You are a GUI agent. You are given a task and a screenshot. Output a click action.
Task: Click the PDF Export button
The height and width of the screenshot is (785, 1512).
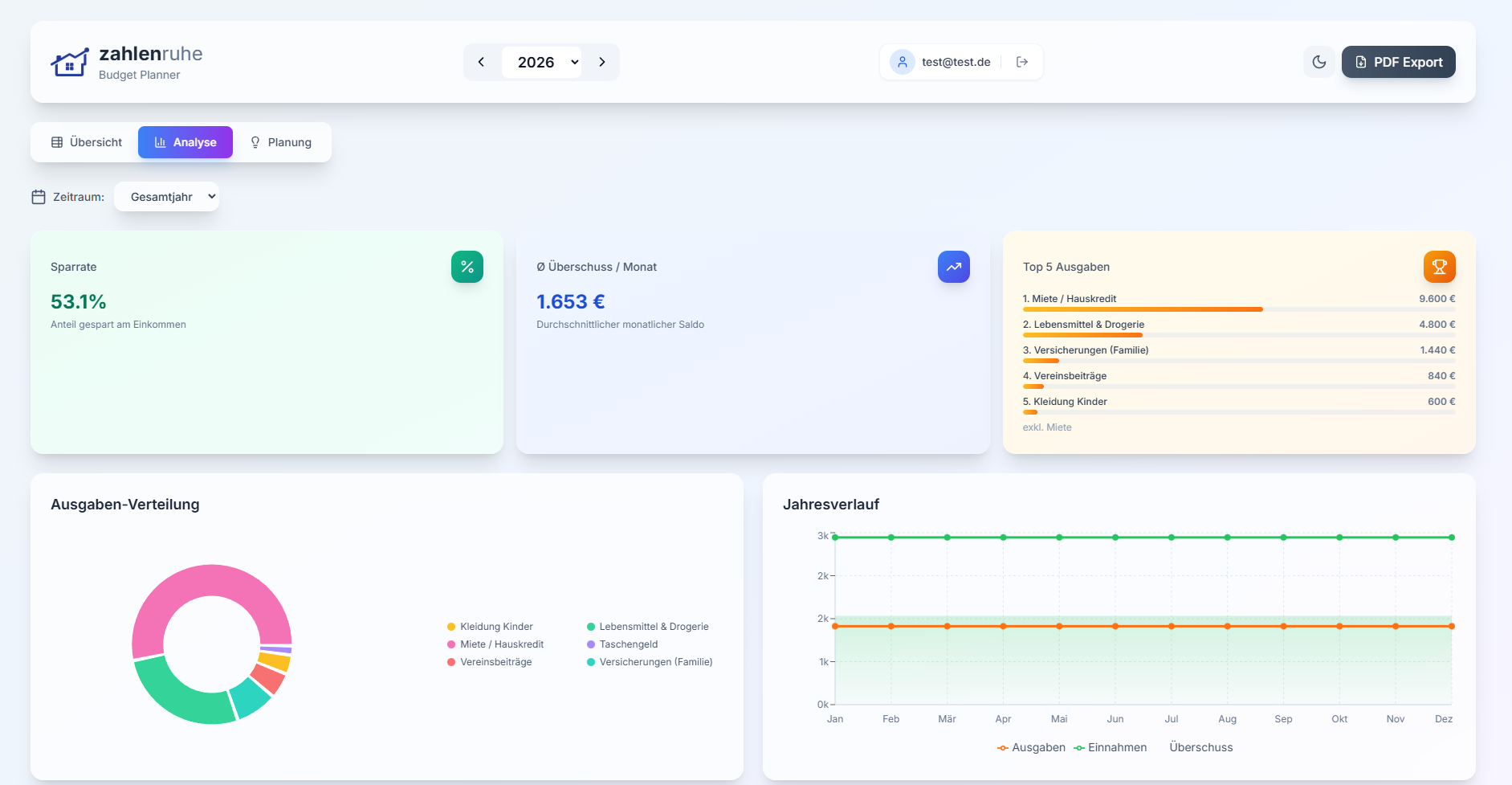coord(1398,62)
